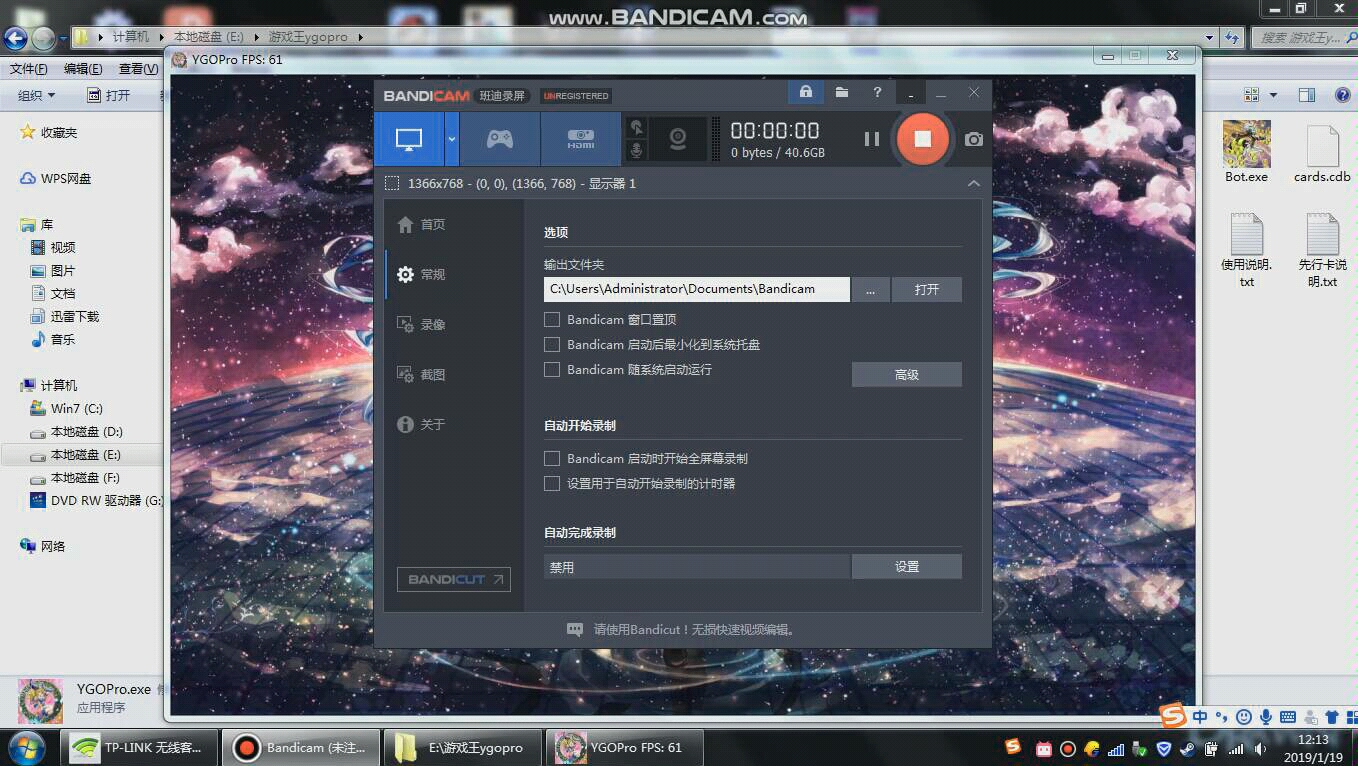The width and height of the screenshot is (1358, 766).
Task: Toggle microphone recording icon in Bandicam
Action: (636, 151)
